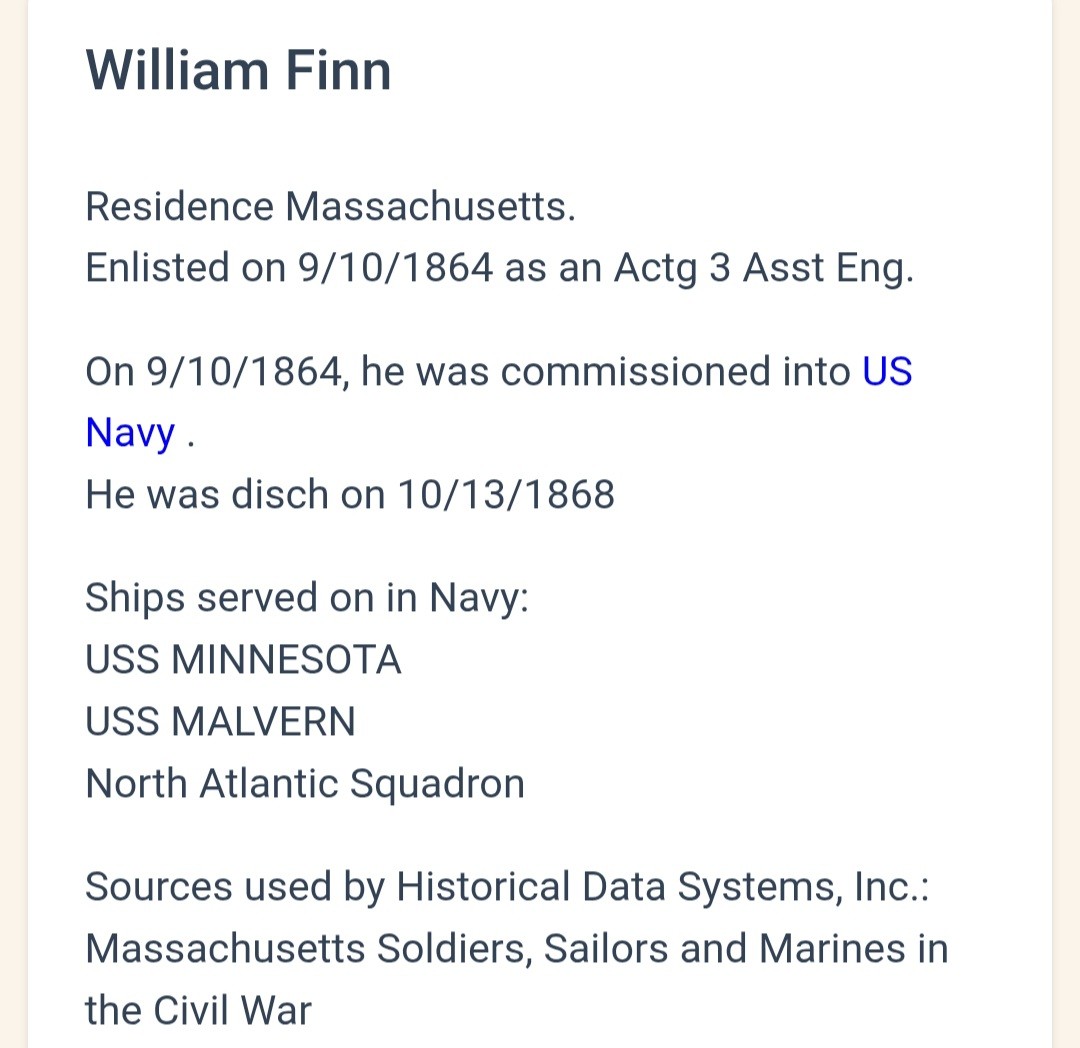Click the enlistment date 9/10/1864 line
The height and width of the screenshot is (1048, 1080).
pyautogui.click(x=394, y=268)
